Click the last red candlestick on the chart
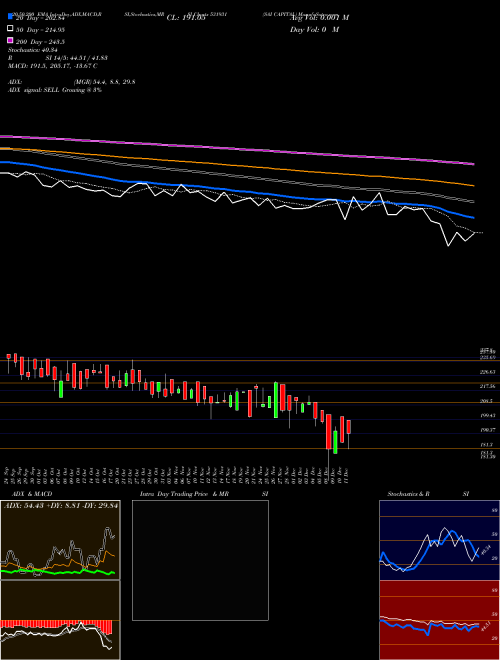500x660 pixels. tap(348, 427)
